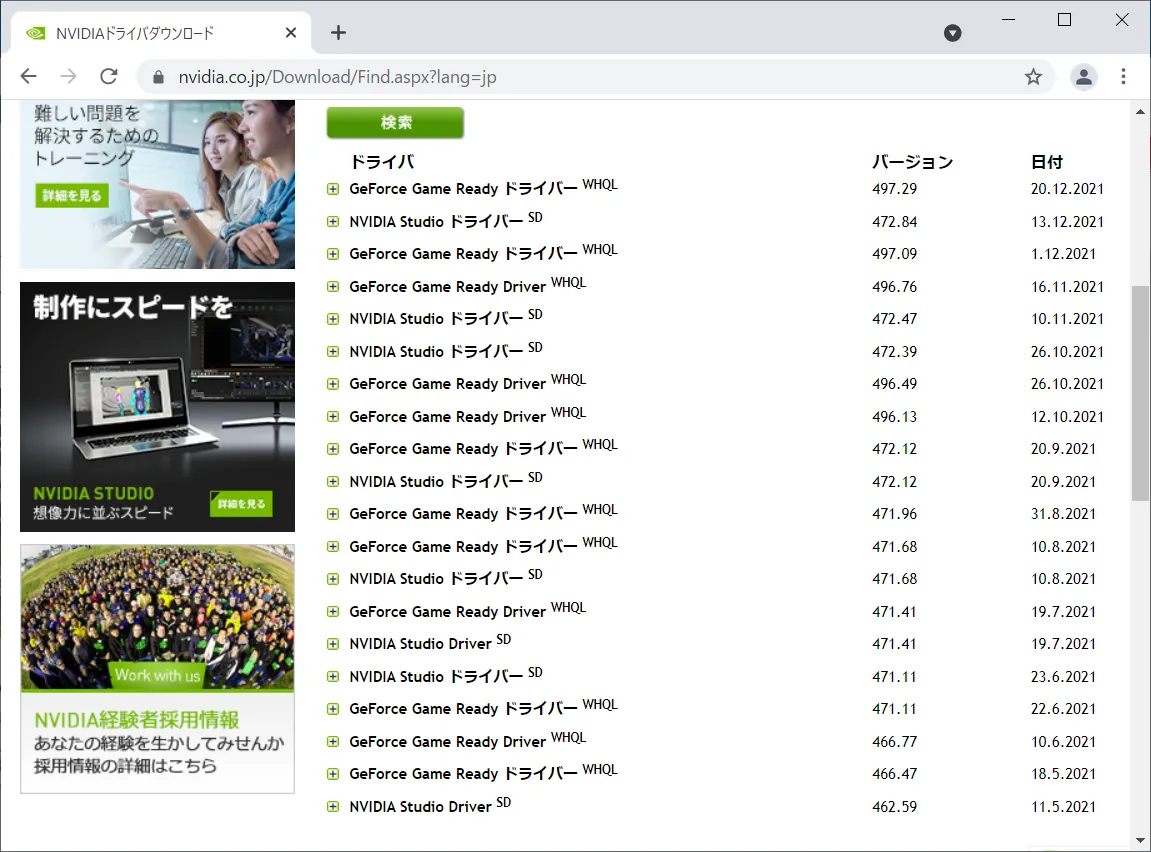Expand the 466.47 driver row

pyautogui.click(x=333, y=774)
